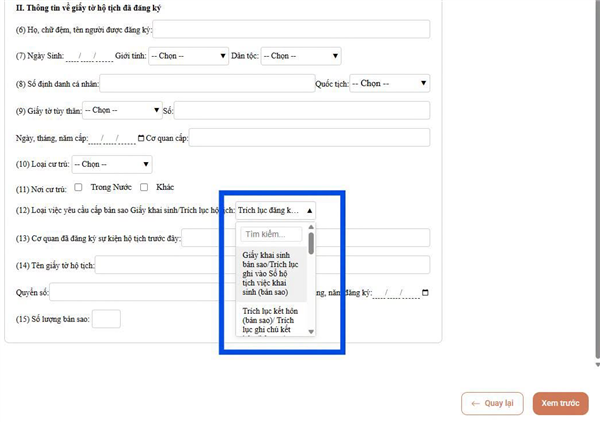Viewport: 600px width, 423px height.
Task: Click the Xem trước button
Action: [x=561, y=403]
